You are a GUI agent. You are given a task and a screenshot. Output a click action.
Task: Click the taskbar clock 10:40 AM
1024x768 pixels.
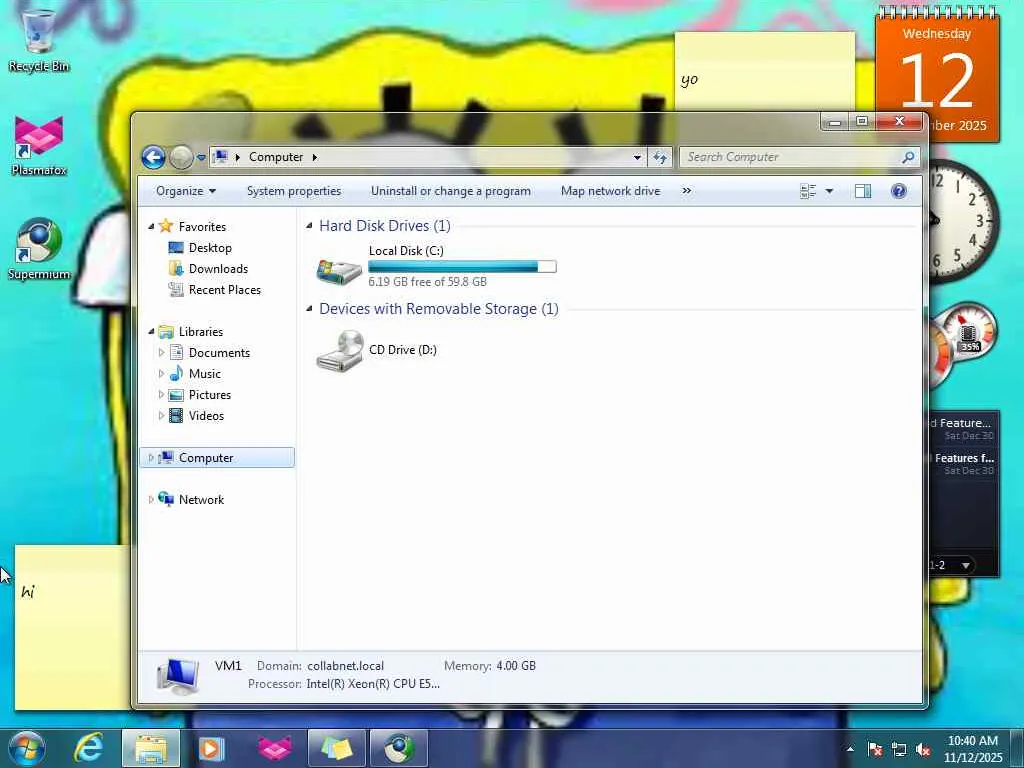tap(972, 741)
